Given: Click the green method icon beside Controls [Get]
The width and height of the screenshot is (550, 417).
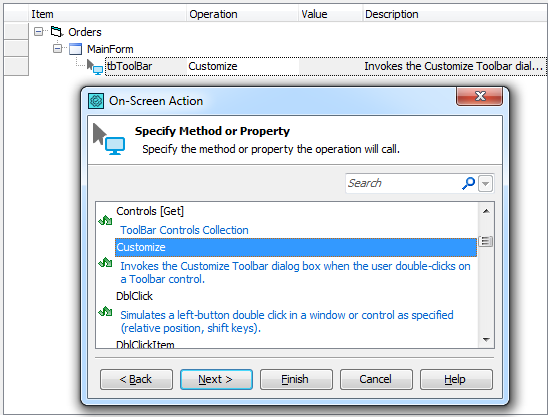Looking at the screenshot, I should [105, 220].
